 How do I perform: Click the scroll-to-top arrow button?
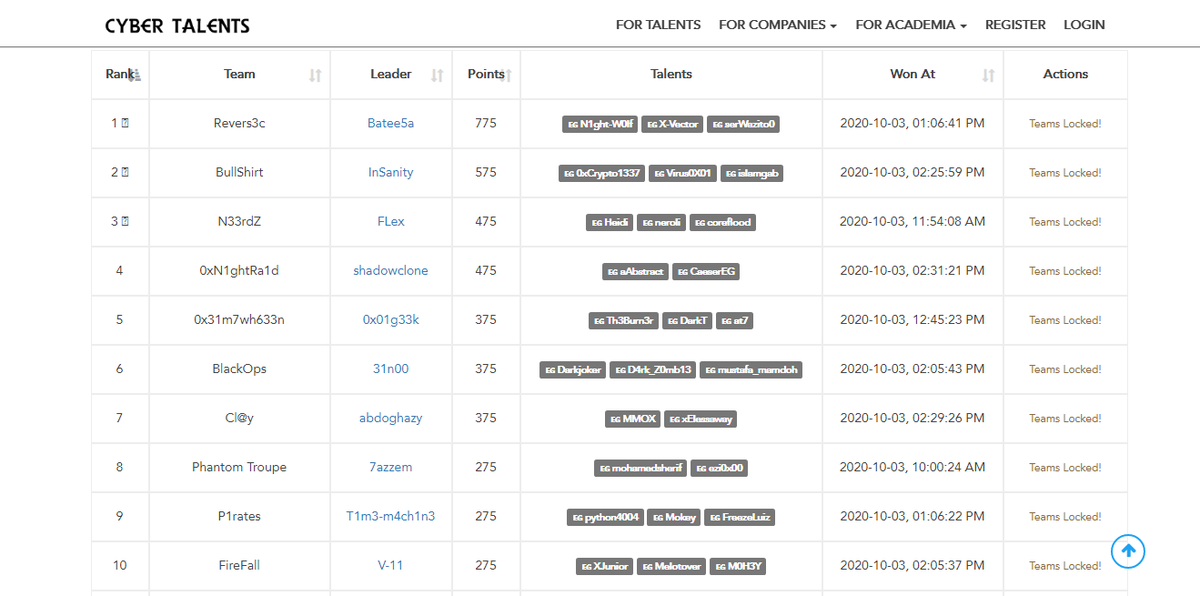point(1127,550)
